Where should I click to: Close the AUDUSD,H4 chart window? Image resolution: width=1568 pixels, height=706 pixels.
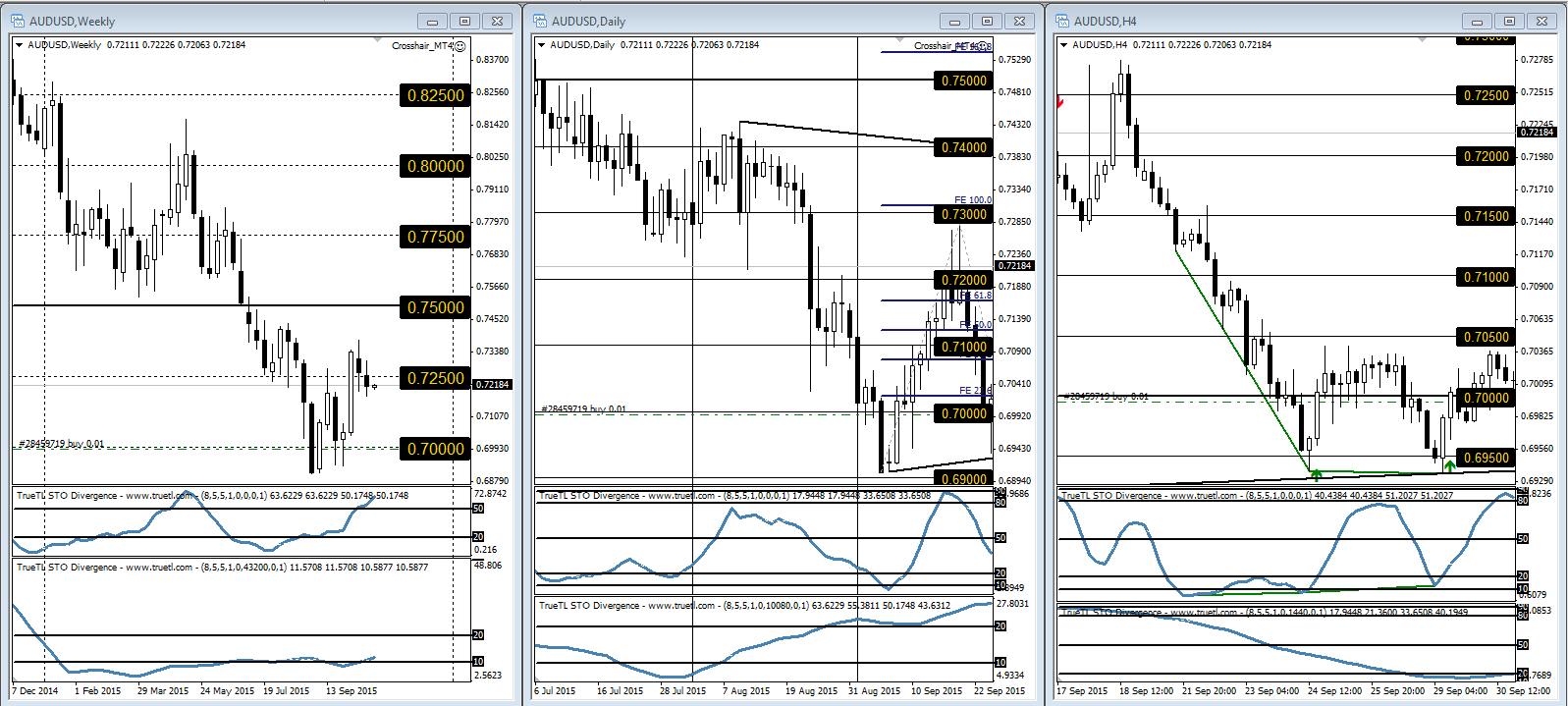pos(1543,21)
